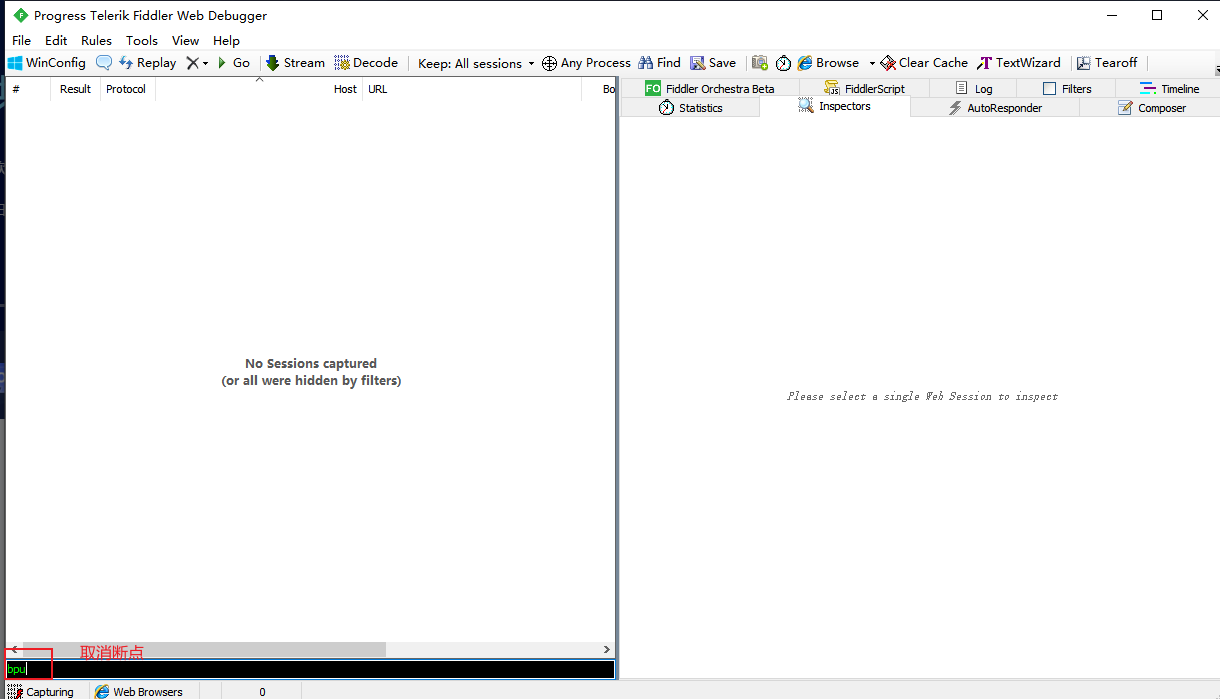Click horizontal scrollbar right arrow in session list
Image resolution: width=1220 pixels, height=699 pixels.
(606, 650)
